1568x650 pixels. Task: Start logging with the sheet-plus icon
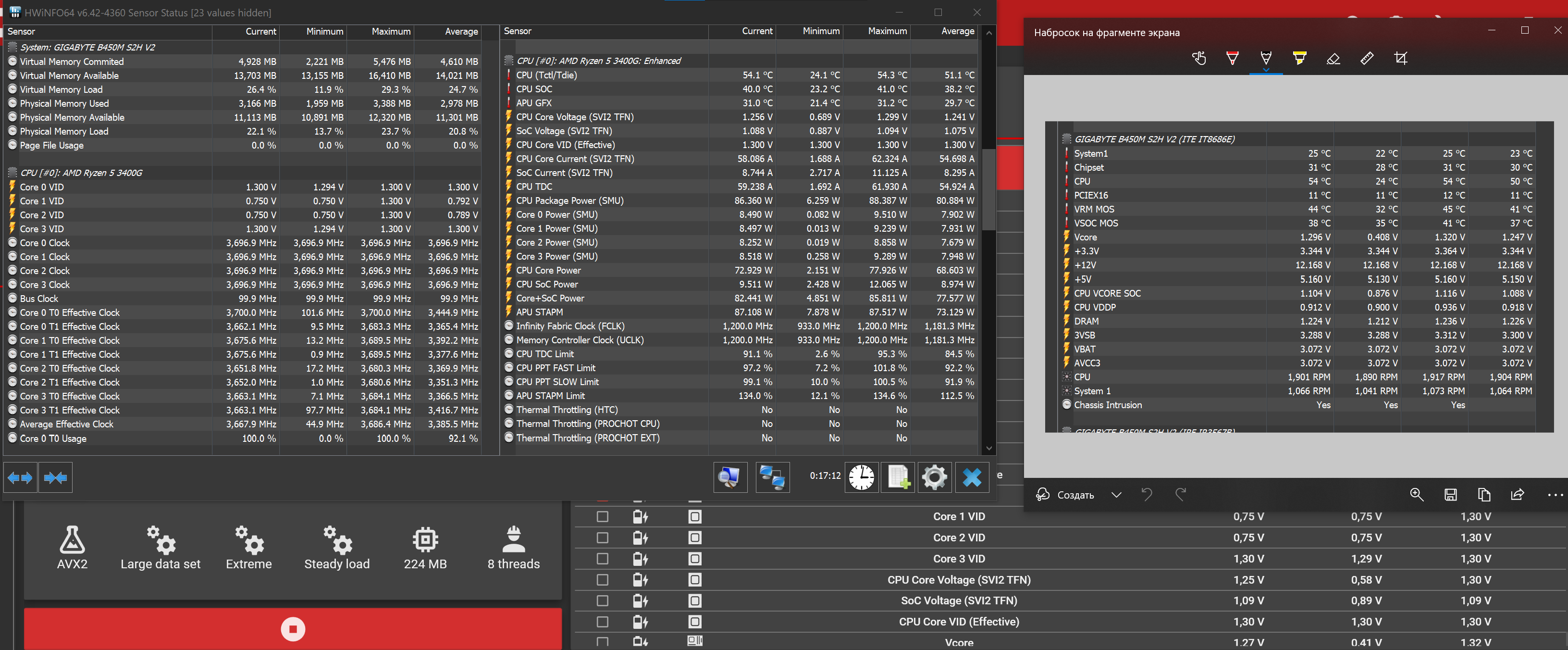898,477
